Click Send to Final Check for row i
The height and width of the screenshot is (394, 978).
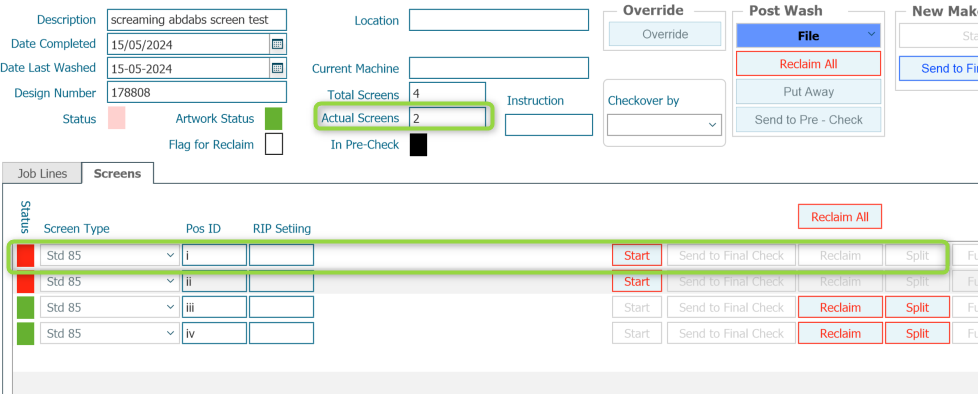click(x=731, y=256)
